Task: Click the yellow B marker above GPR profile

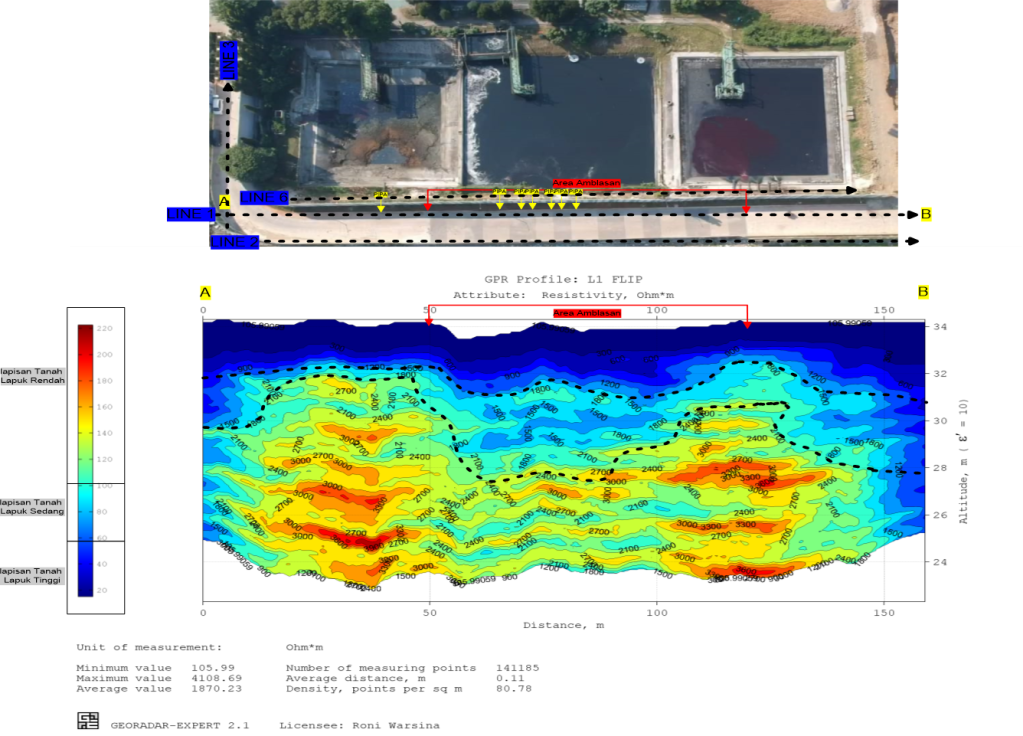Action: click(x=923, y=292)
